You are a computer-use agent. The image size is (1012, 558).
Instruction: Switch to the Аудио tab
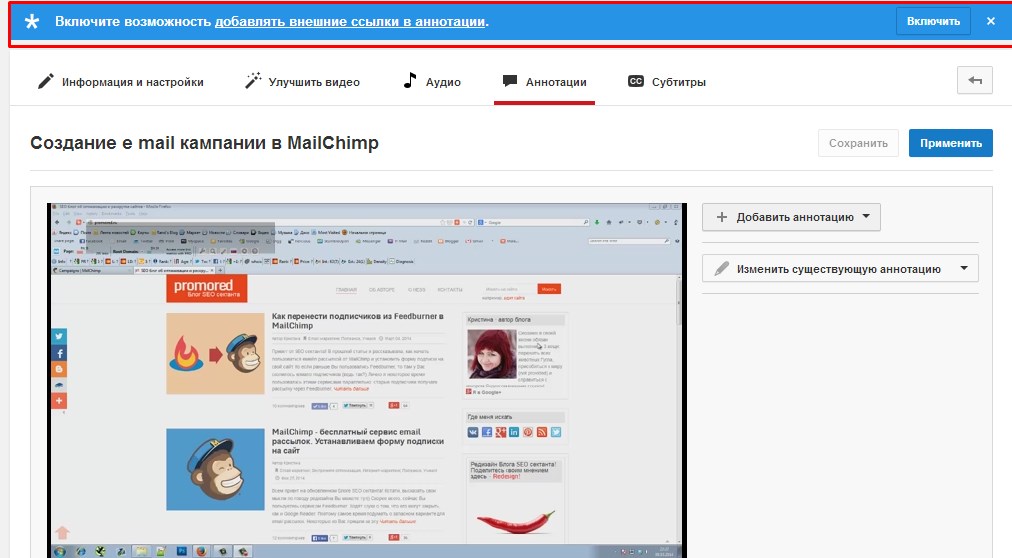(432, 82)
